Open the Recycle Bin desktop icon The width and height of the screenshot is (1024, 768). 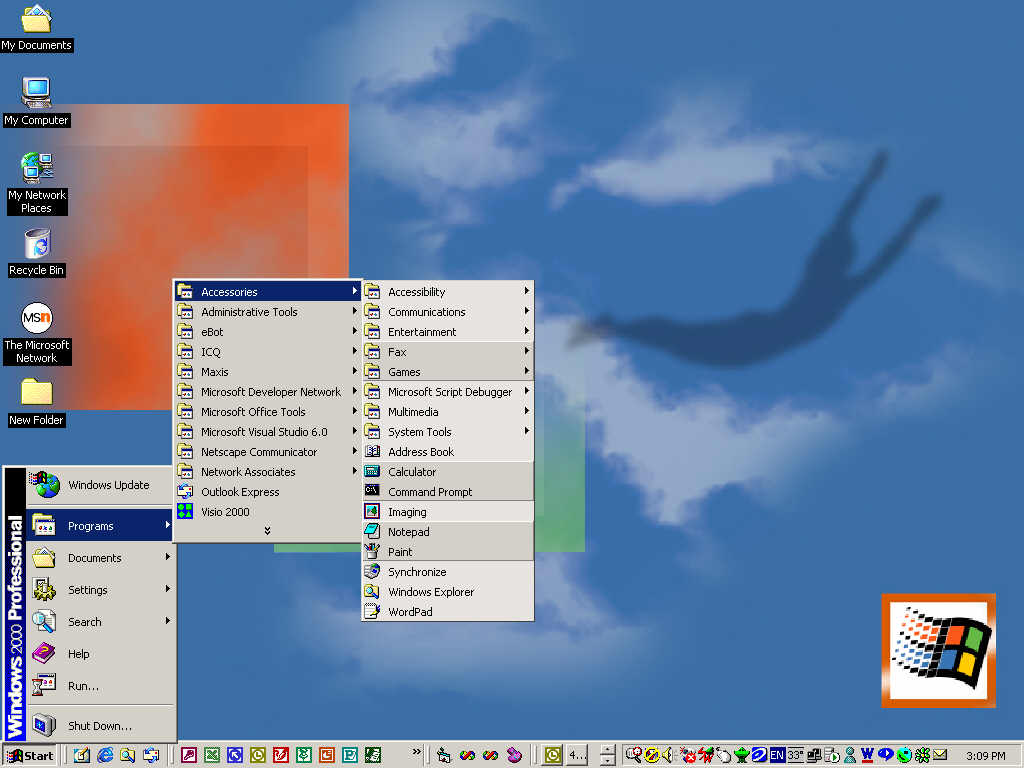pos(37,253)
